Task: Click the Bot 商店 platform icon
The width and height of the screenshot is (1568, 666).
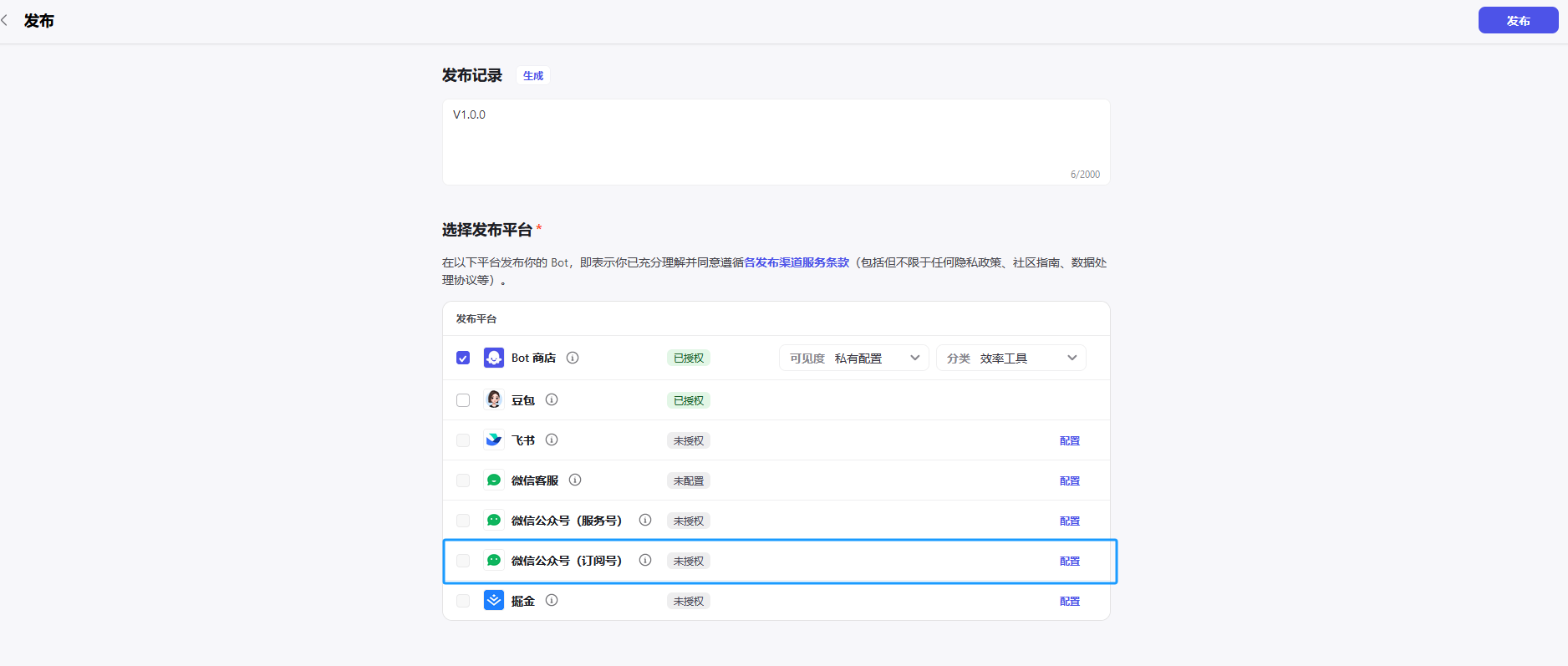Action: tap(493, 358)
